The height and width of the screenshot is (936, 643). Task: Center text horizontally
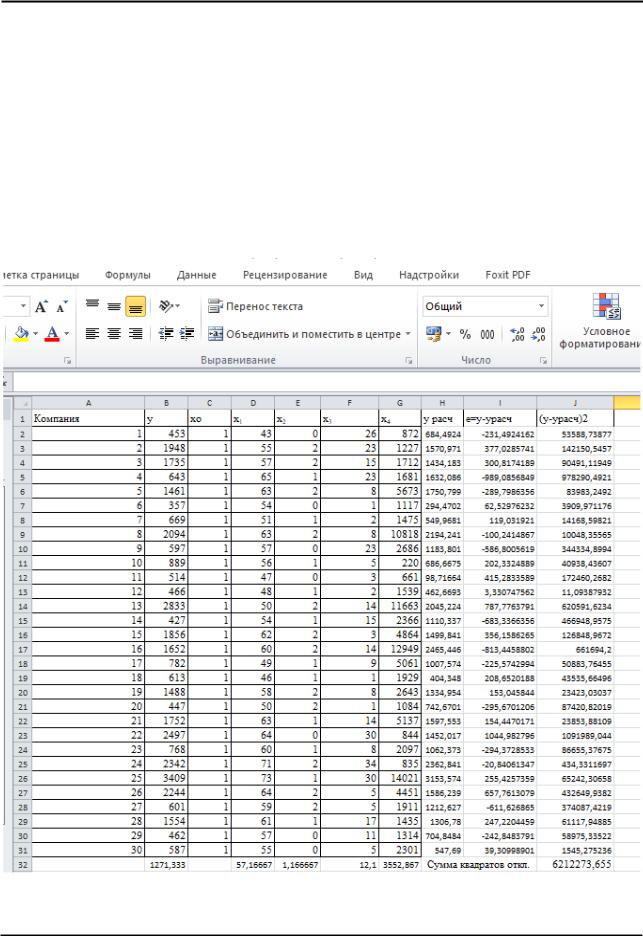click(114, 334)
